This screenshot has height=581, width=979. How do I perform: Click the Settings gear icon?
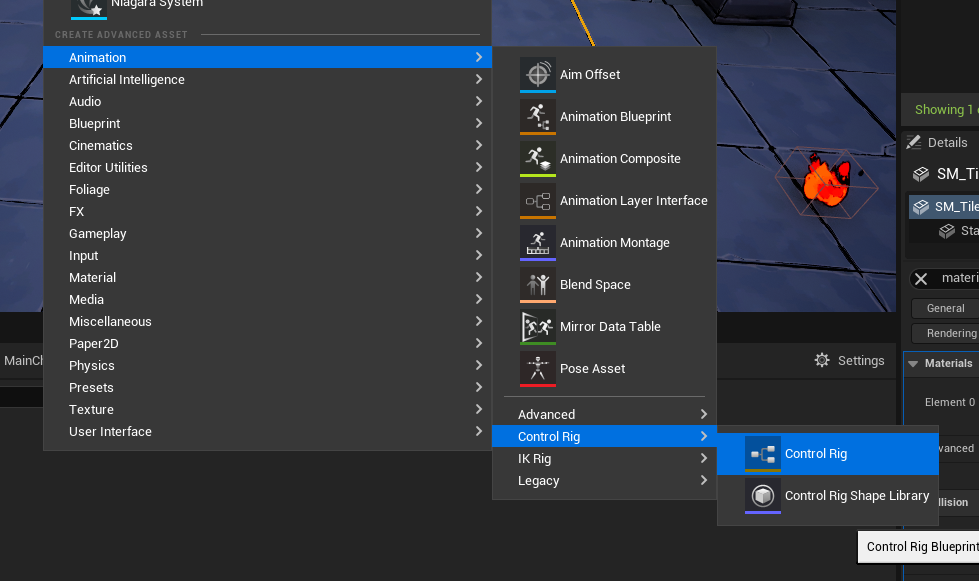[x=822, y=360]
